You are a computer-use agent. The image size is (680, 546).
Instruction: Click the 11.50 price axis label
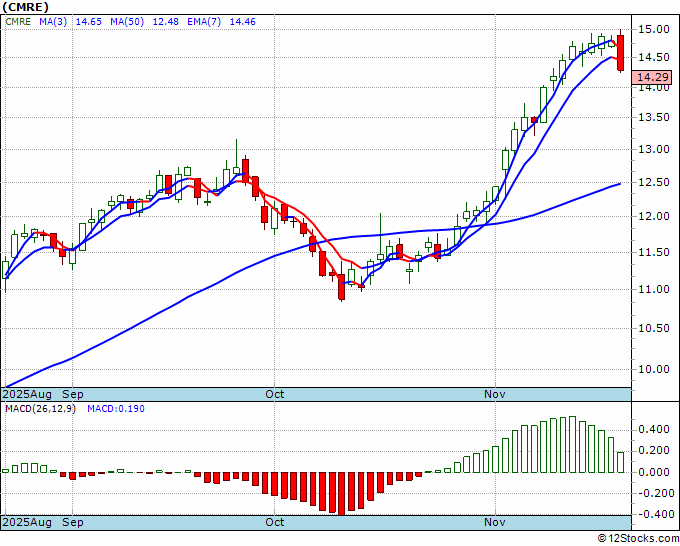[x=654, y=252]
